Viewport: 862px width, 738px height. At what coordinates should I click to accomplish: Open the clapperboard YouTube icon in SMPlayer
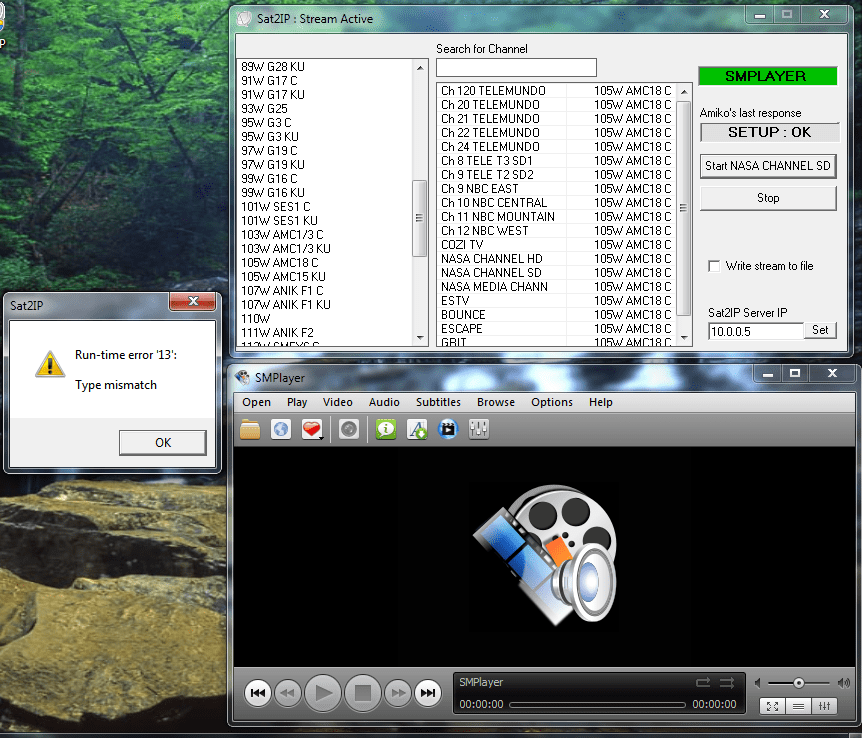(448, 429)
